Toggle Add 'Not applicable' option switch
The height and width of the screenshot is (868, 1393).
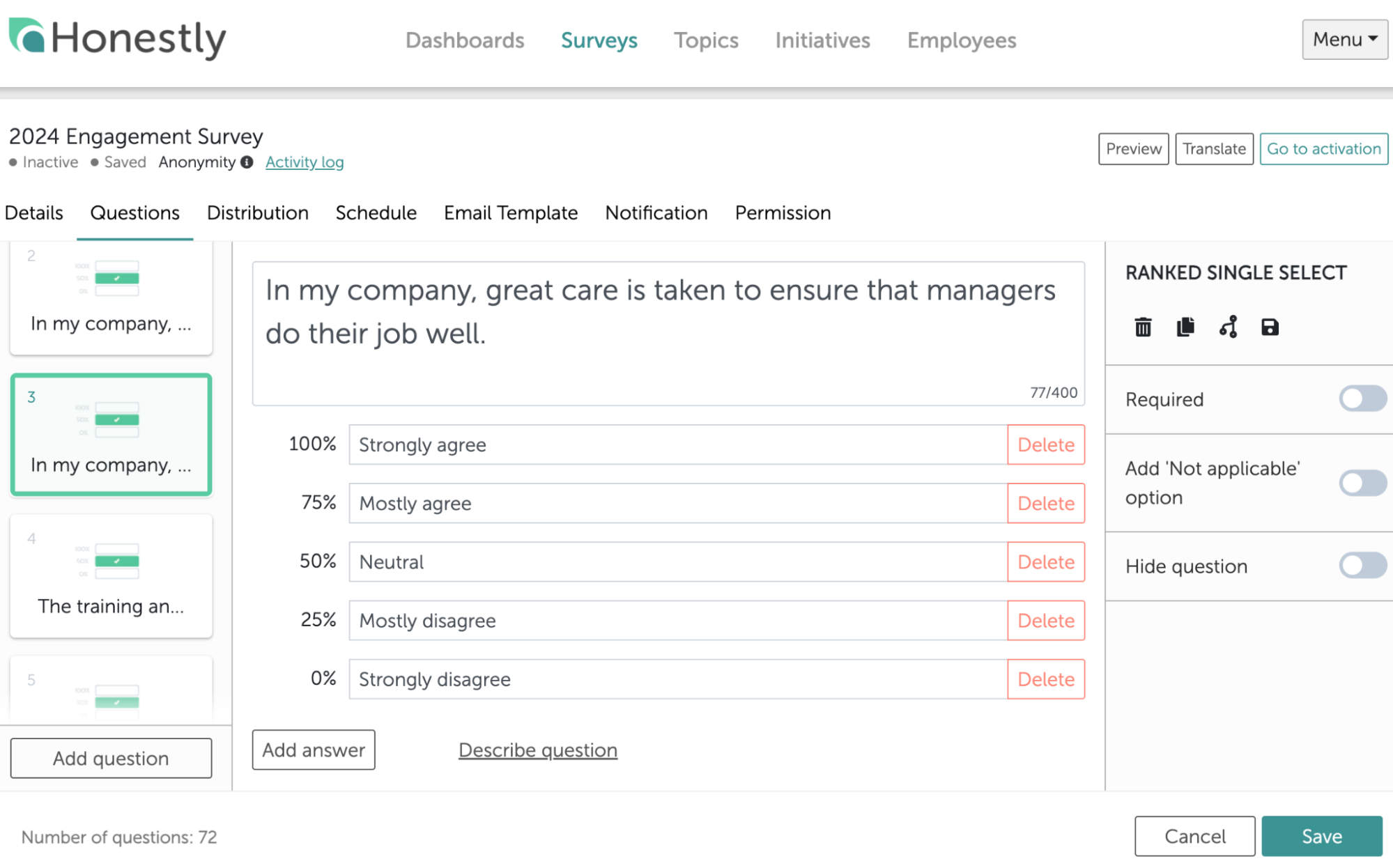pyautogui.click(x=1362, y=483)
